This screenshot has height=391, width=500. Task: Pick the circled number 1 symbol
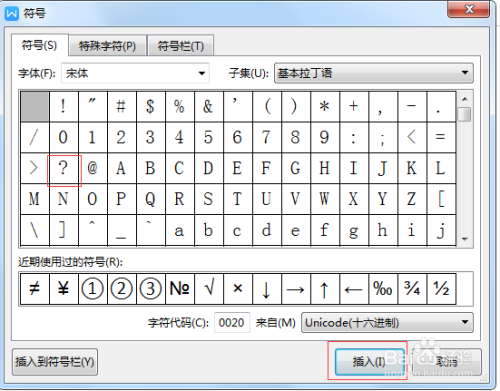pos(93,289)
